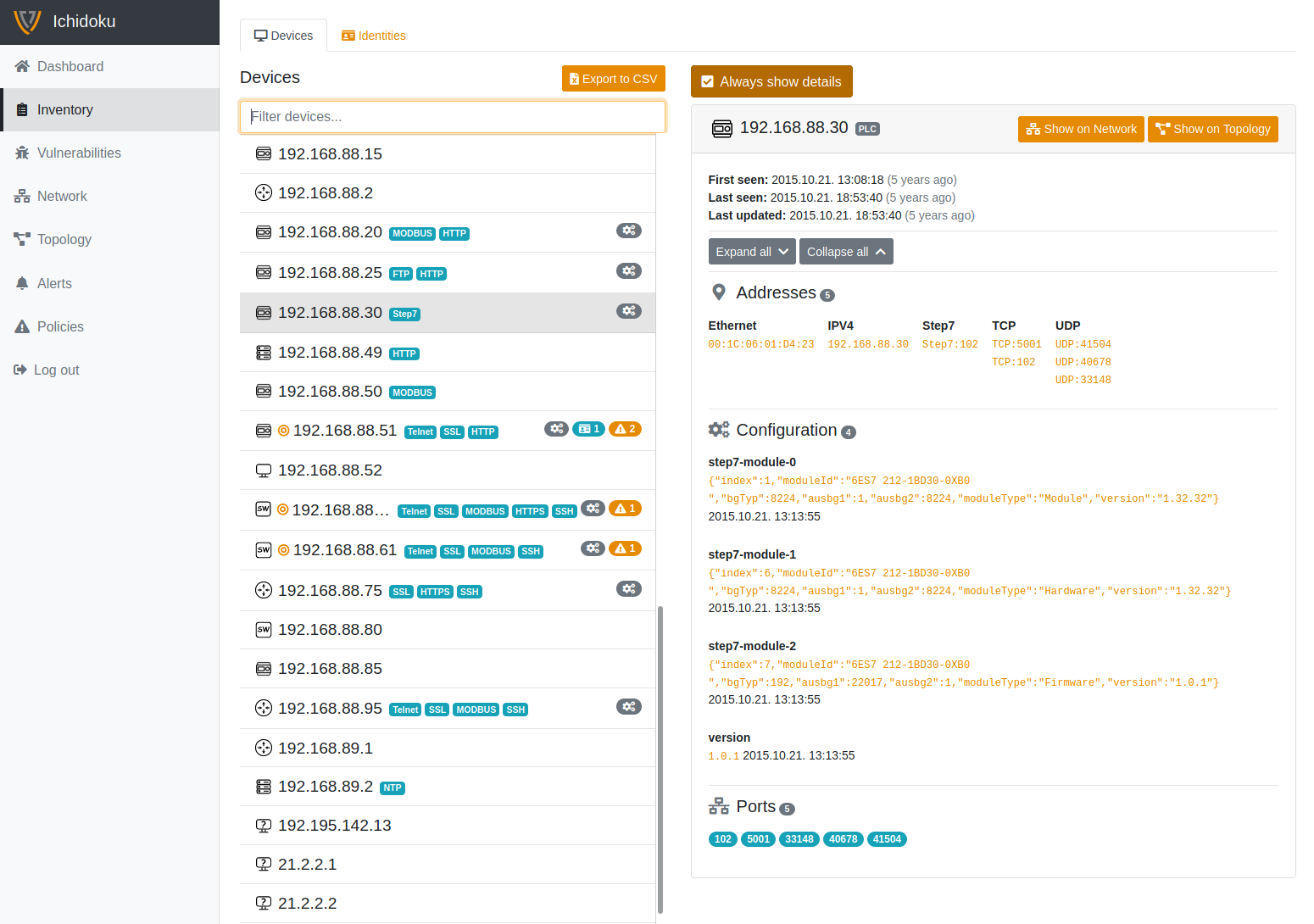Click server icon for 192.168.88.49
Image resolution: width=1314 pixels, height=924 pixels.
(x=264, y=353)
